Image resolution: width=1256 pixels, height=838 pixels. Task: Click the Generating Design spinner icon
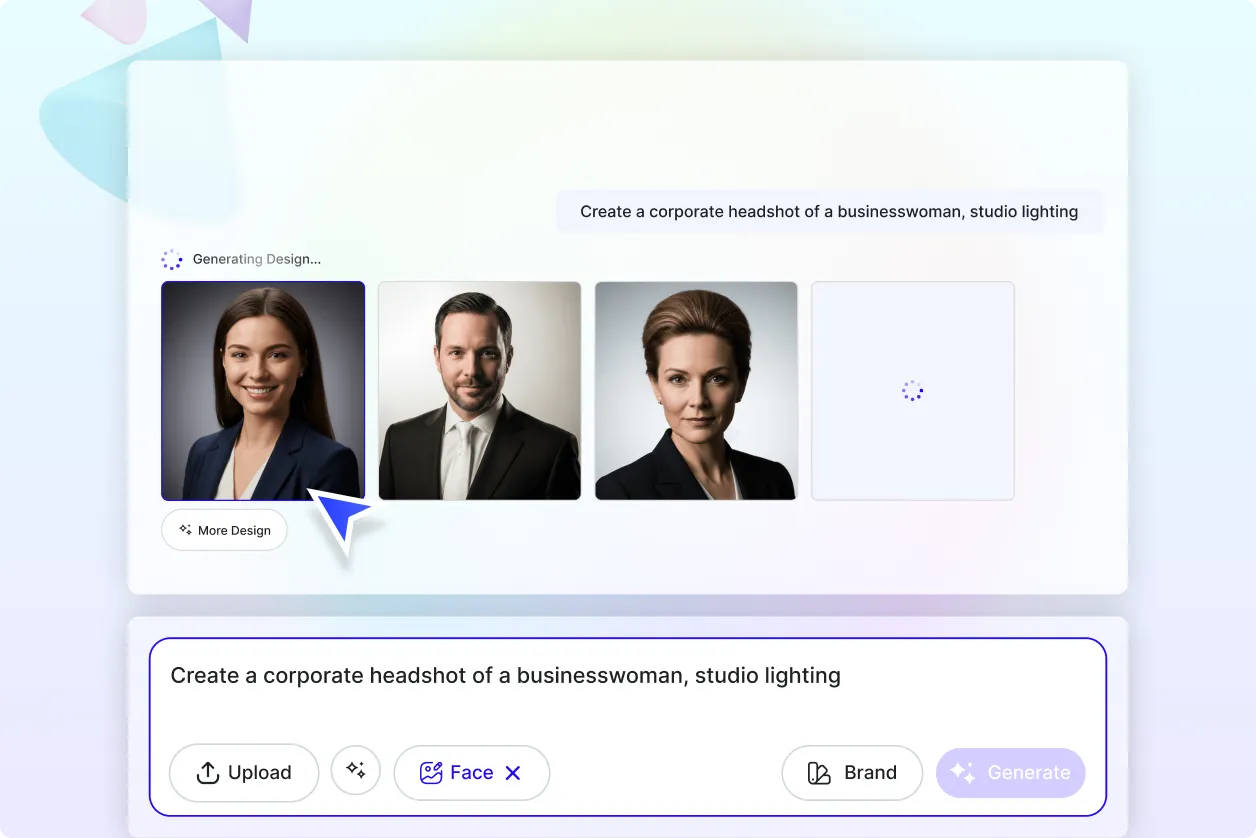pyautogui.click(x=172, y=258)
